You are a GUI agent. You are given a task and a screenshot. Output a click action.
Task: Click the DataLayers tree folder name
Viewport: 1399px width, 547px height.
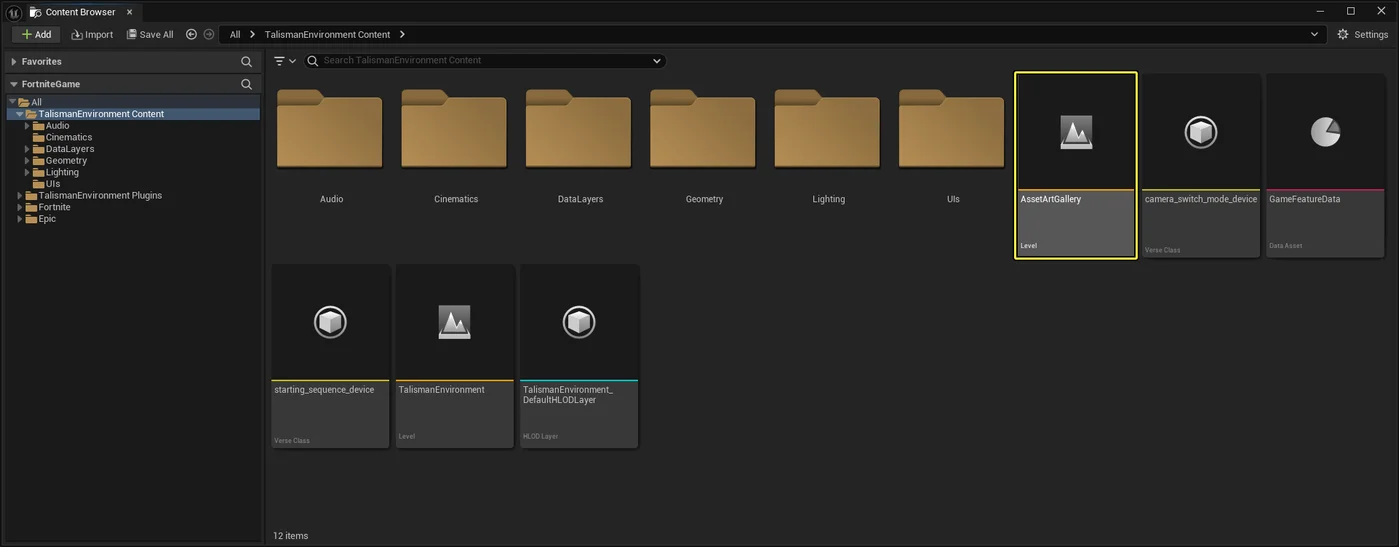click(x=70, y=149)
